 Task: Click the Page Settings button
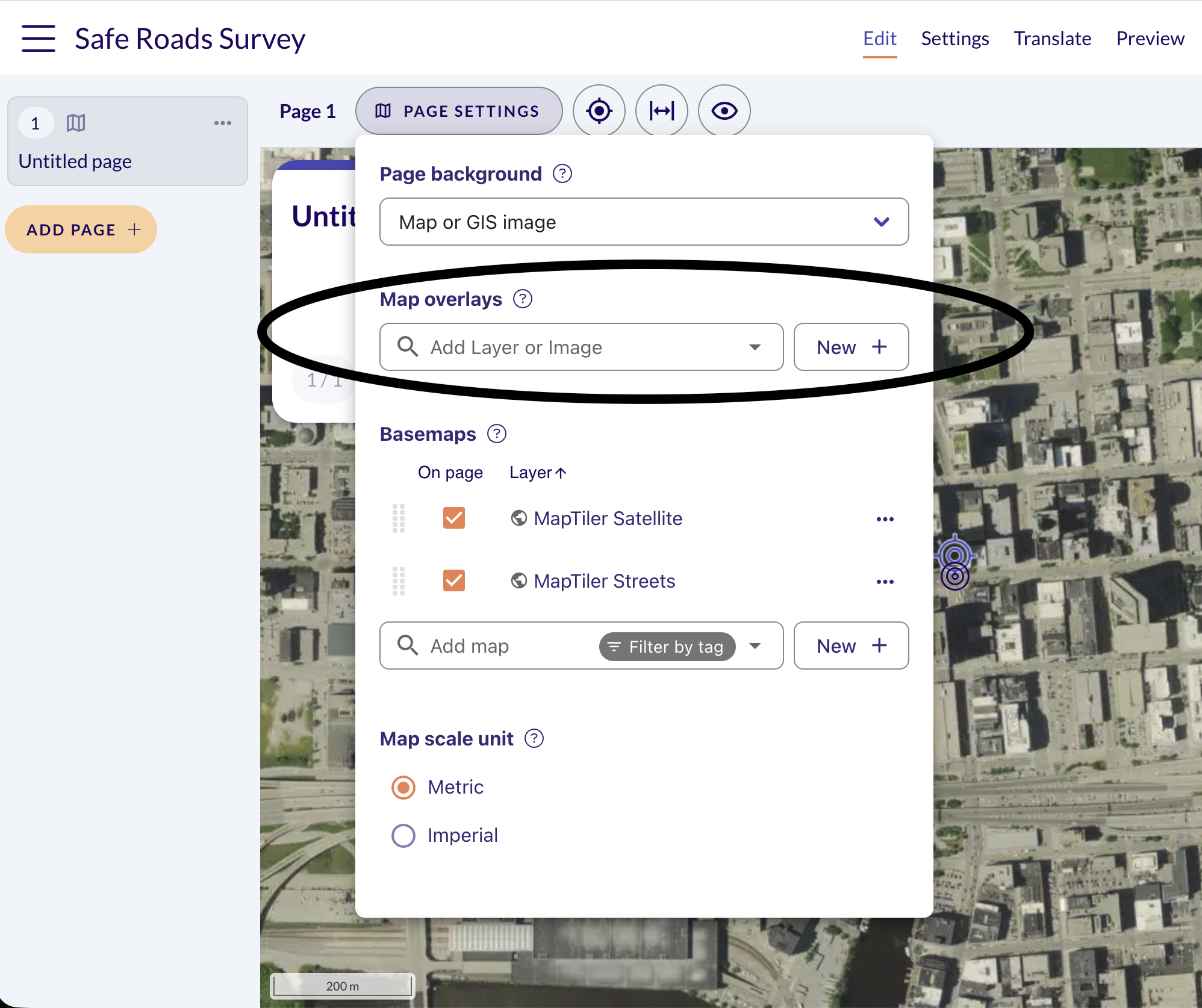click(459, 111)
